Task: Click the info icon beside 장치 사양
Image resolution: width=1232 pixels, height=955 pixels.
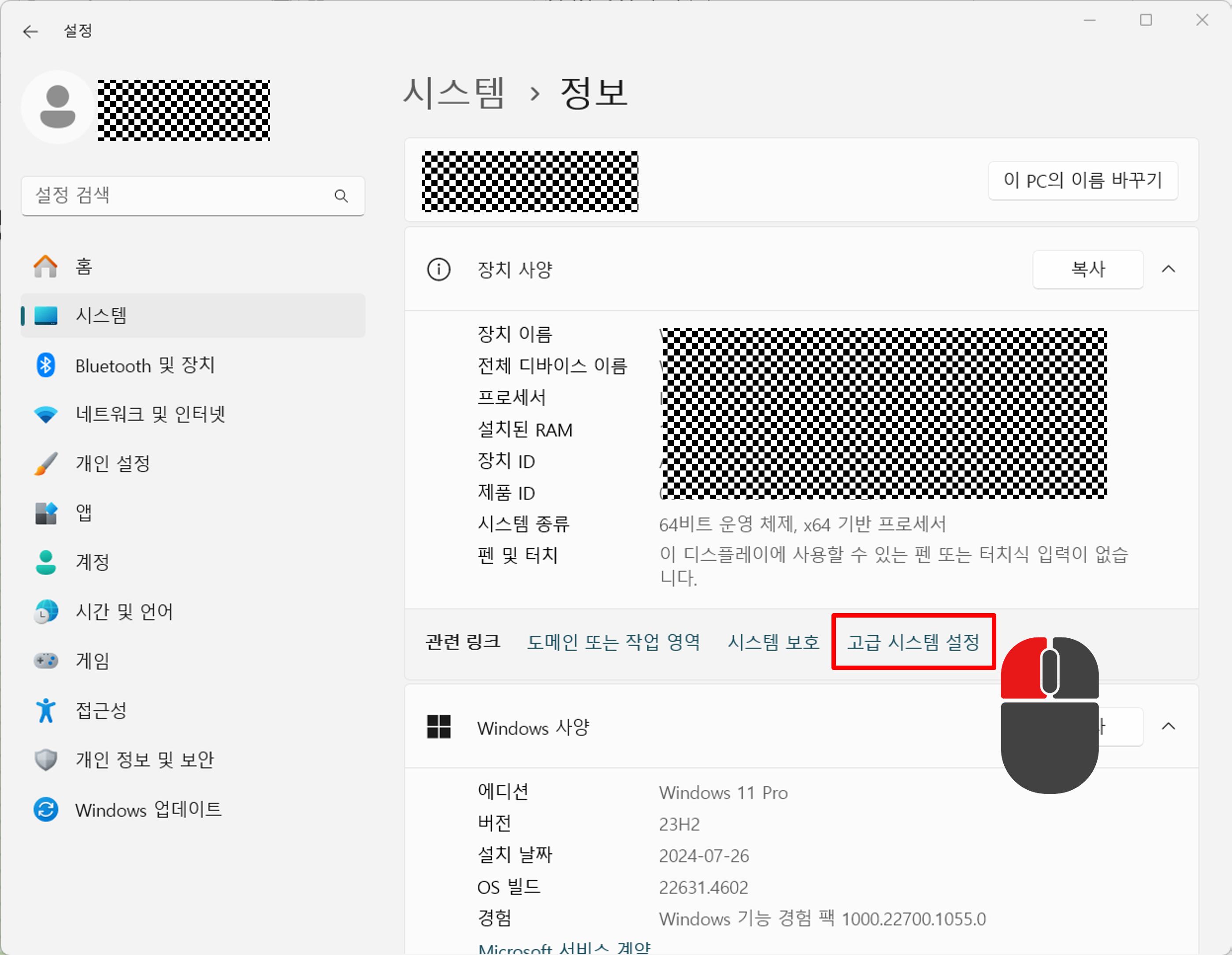Action: pyautogui.click(x=438, y=270)
